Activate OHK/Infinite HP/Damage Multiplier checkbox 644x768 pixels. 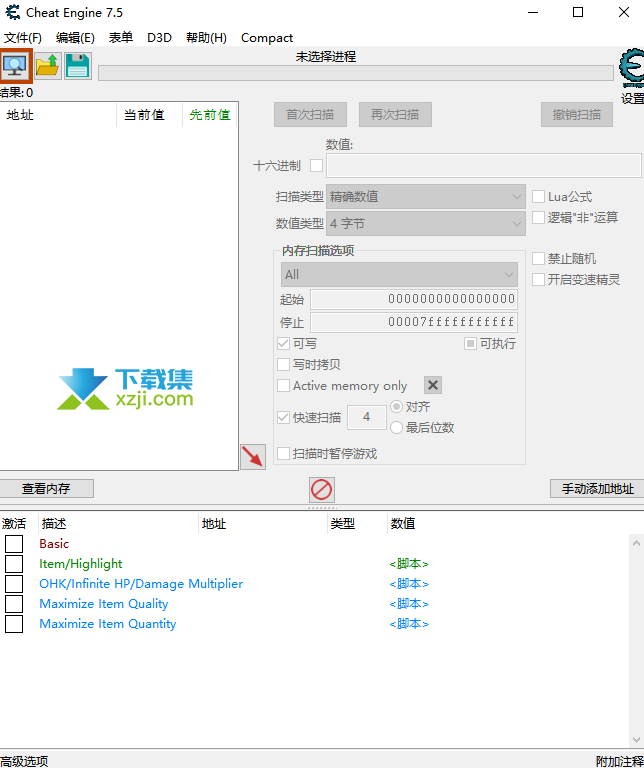coord(14,584)
